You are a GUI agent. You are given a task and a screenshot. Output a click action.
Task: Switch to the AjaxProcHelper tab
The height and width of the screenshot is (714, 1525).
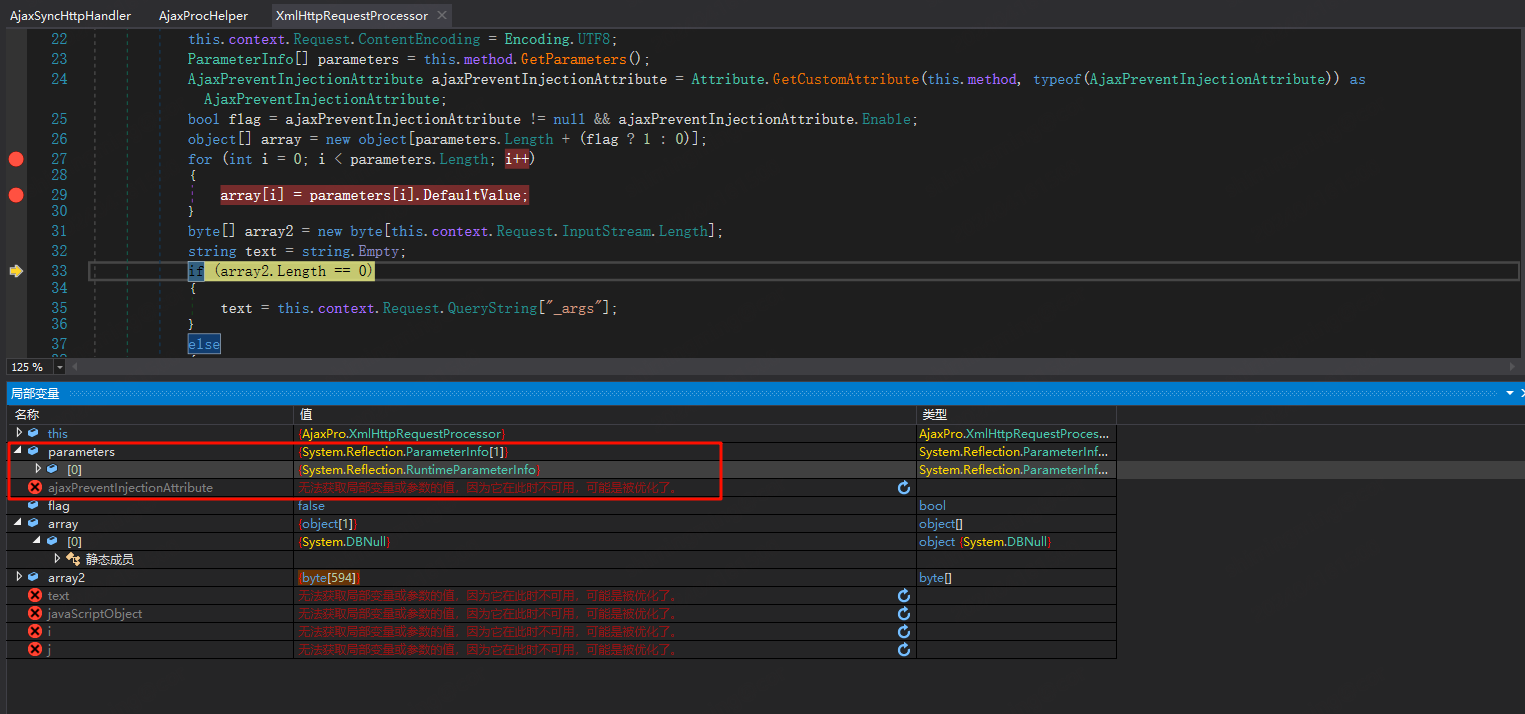coord(203,16)
